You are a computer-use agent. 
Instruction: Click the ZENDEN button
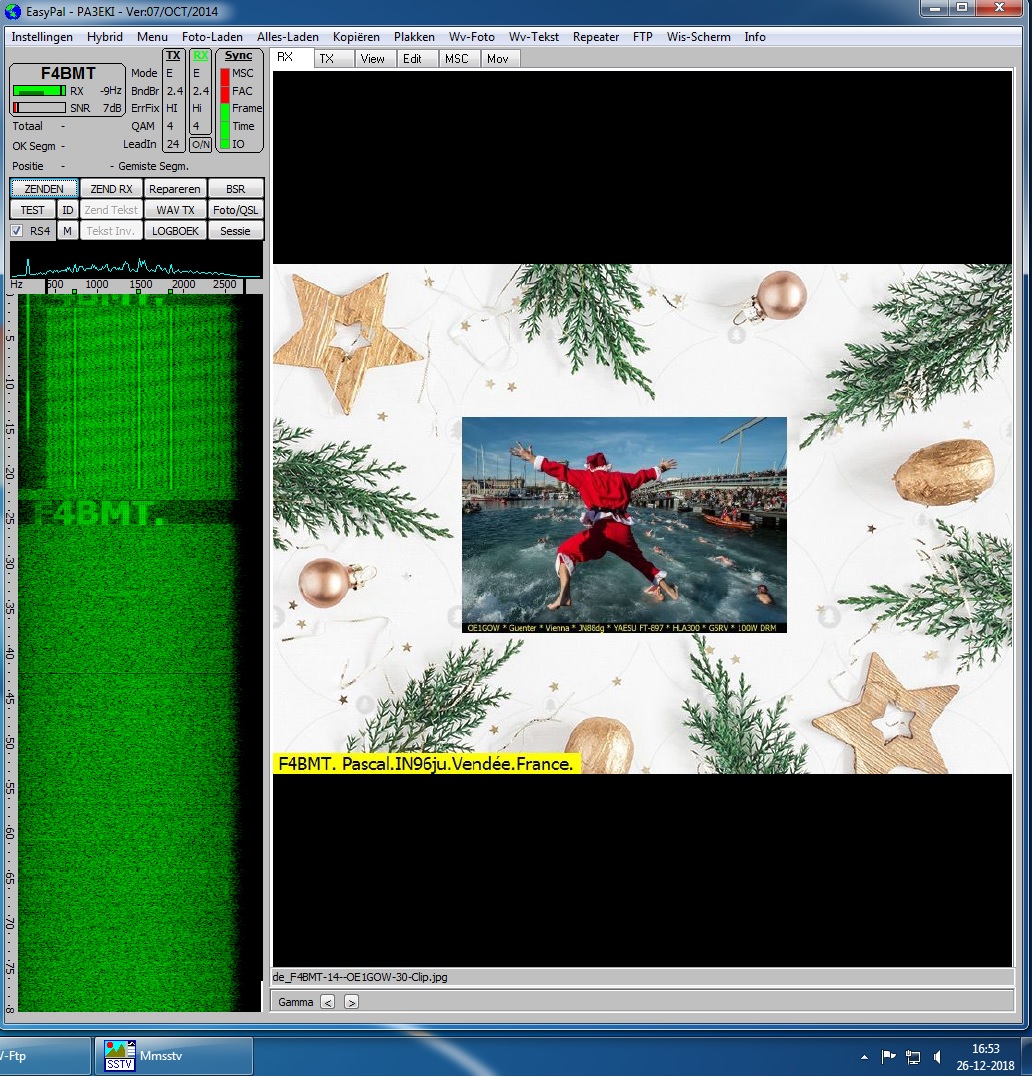[x=44, y=189]
